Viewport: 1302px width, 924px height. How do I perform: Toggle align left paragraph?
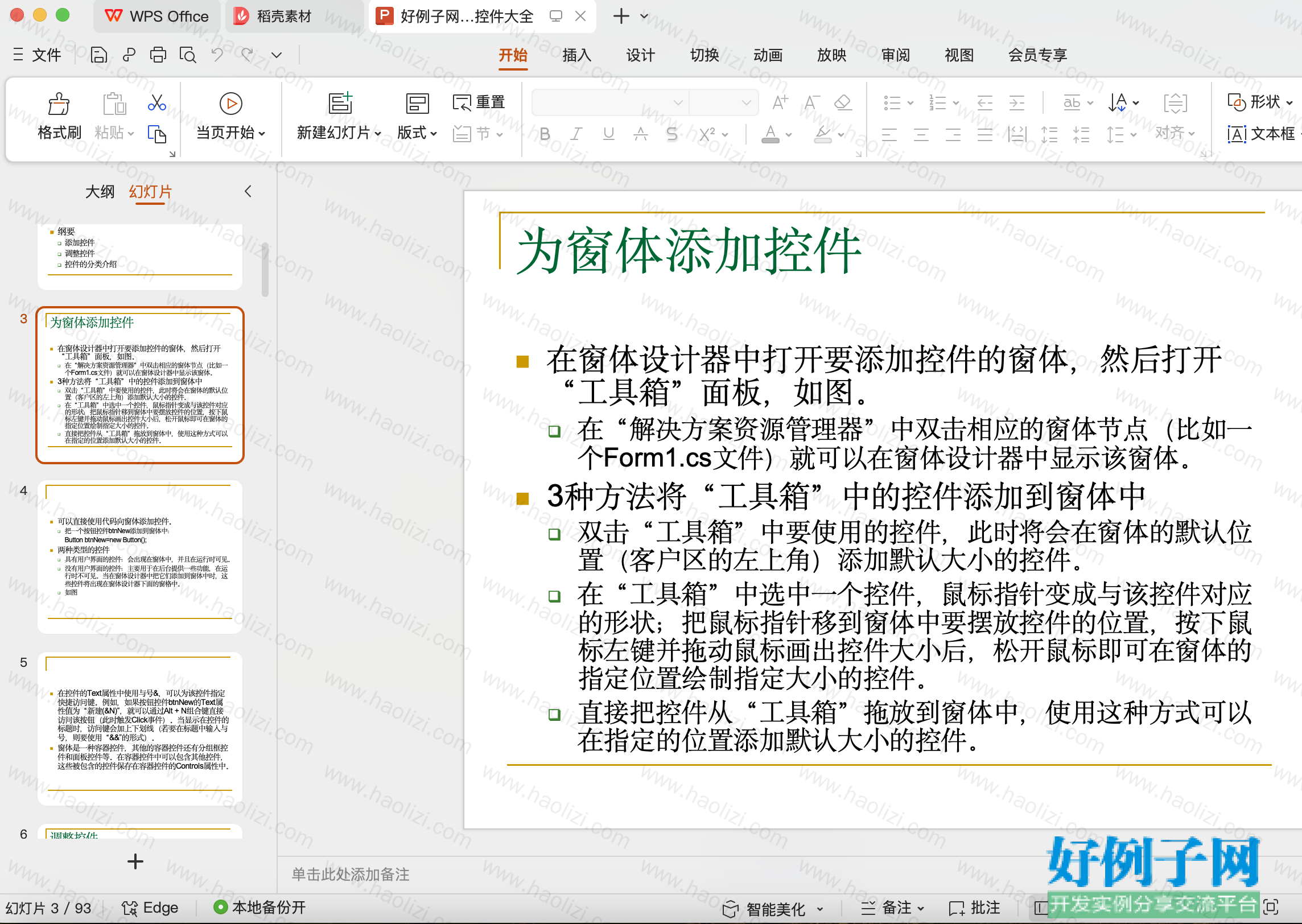889,135
